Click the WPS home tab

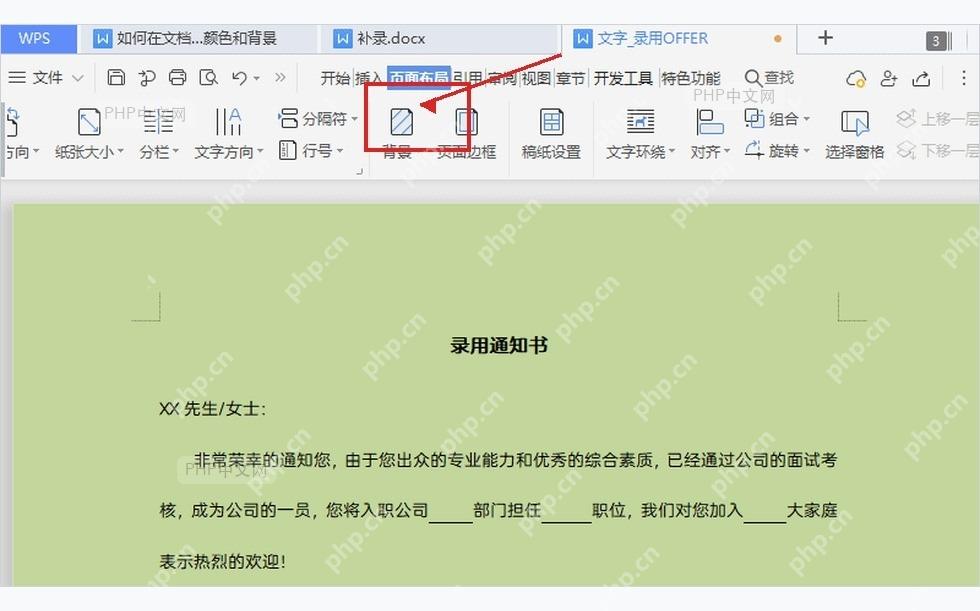pos(39,39)
